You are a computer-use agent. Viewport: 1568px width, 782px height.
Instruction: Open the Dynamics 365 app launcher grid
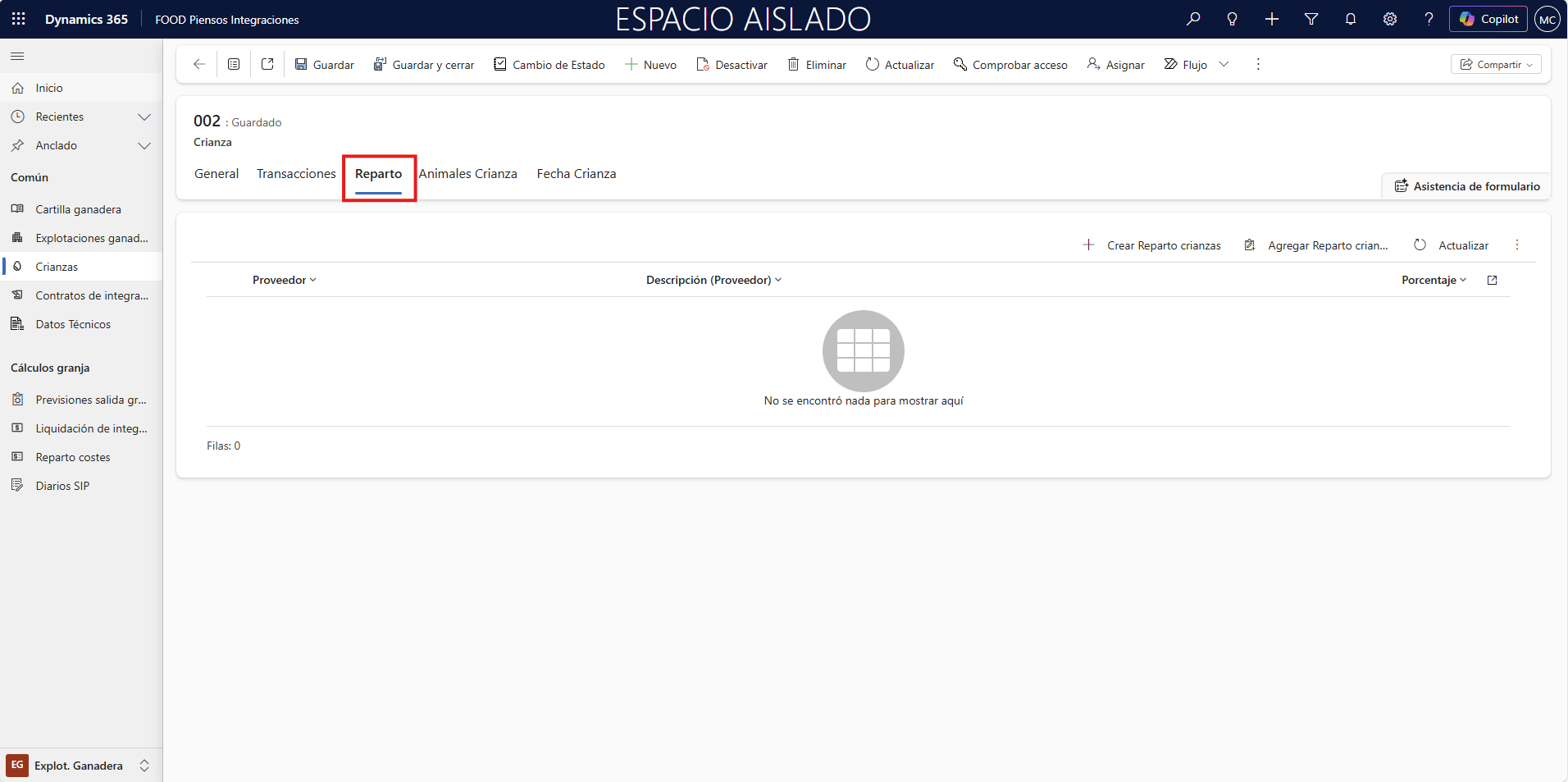tap(18, 19)
